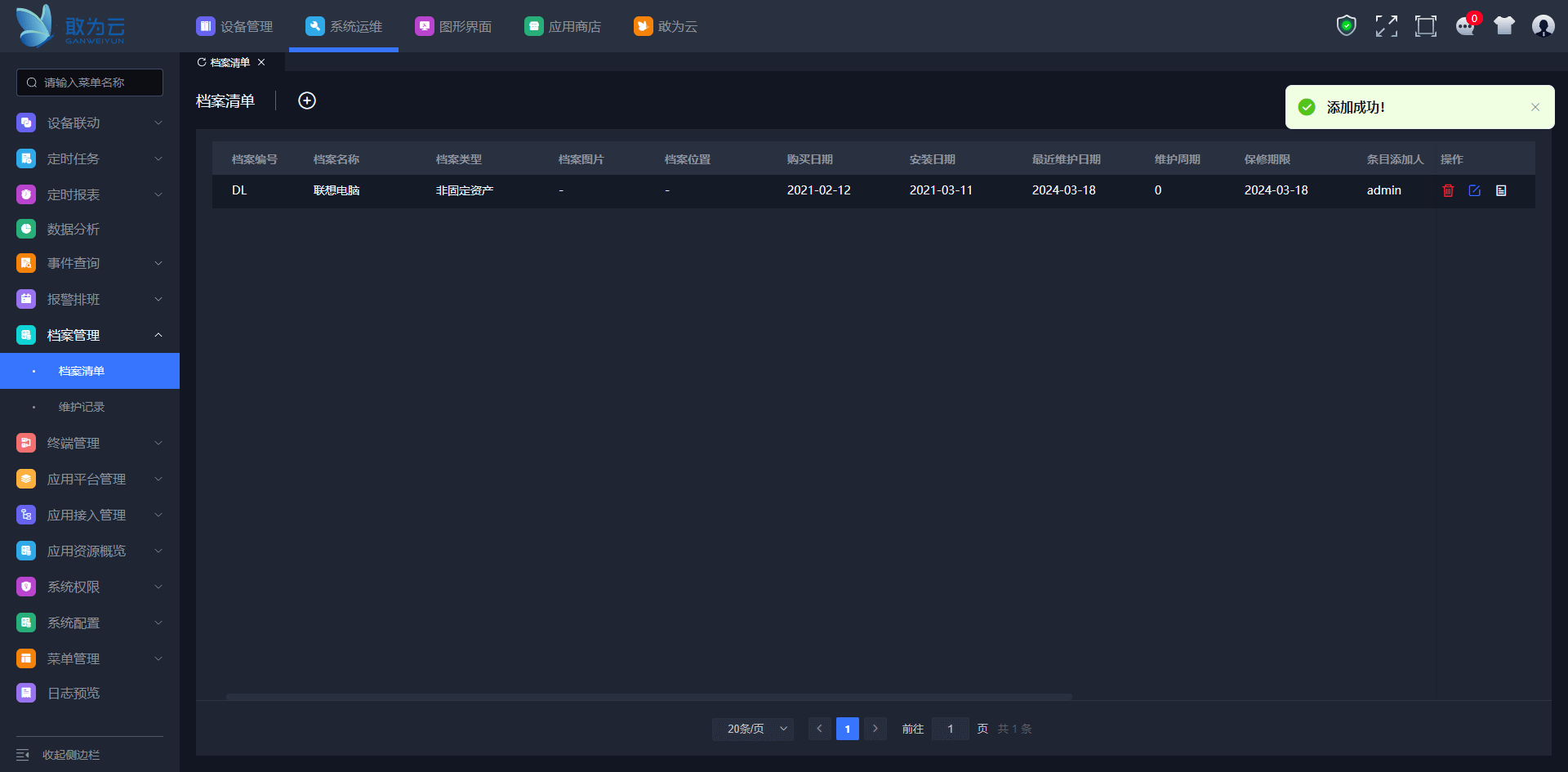Click the screen frame icon

[x=1426, y=26]
